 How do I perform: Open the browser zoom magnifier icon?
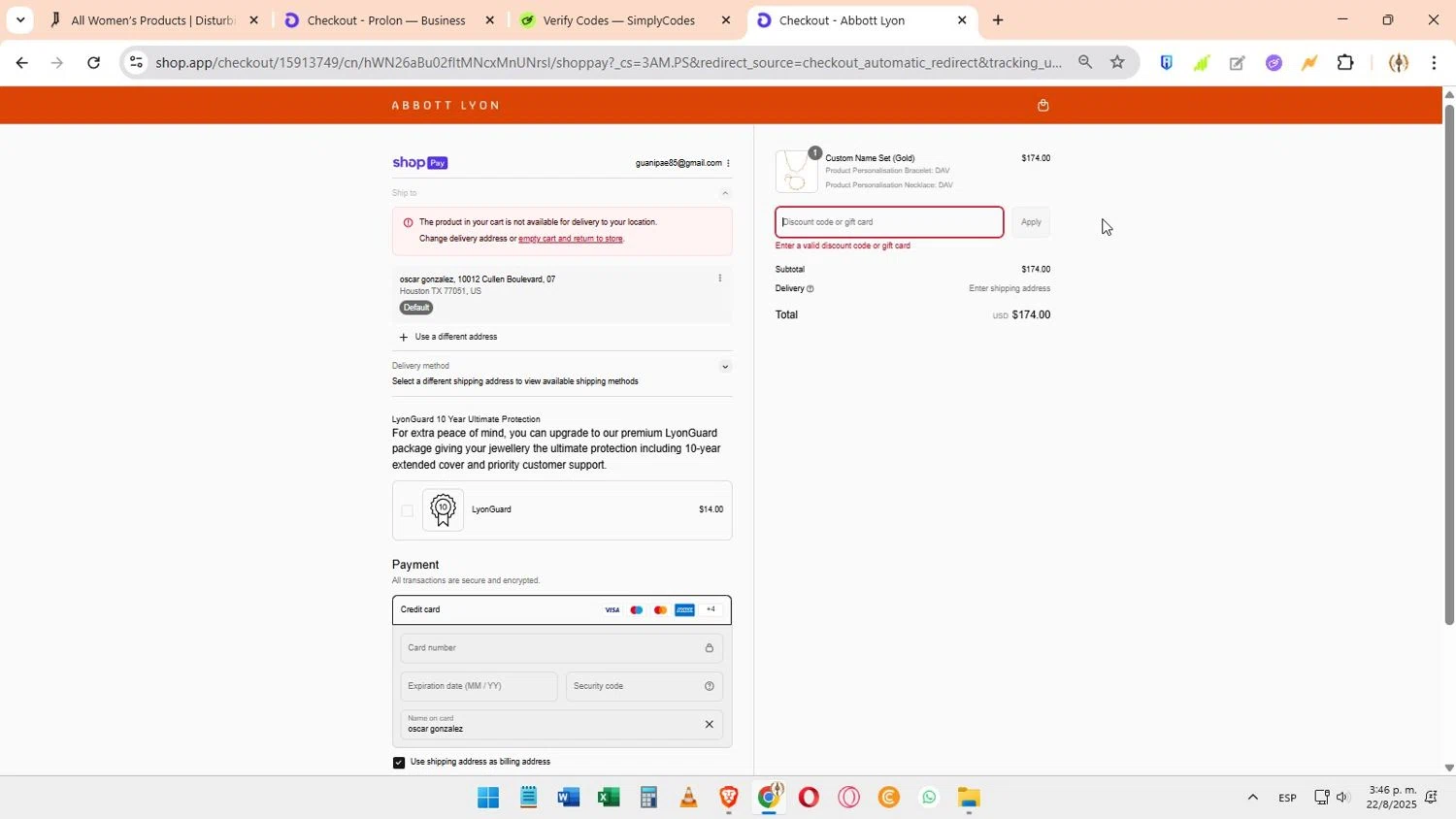click(1085, 62)
